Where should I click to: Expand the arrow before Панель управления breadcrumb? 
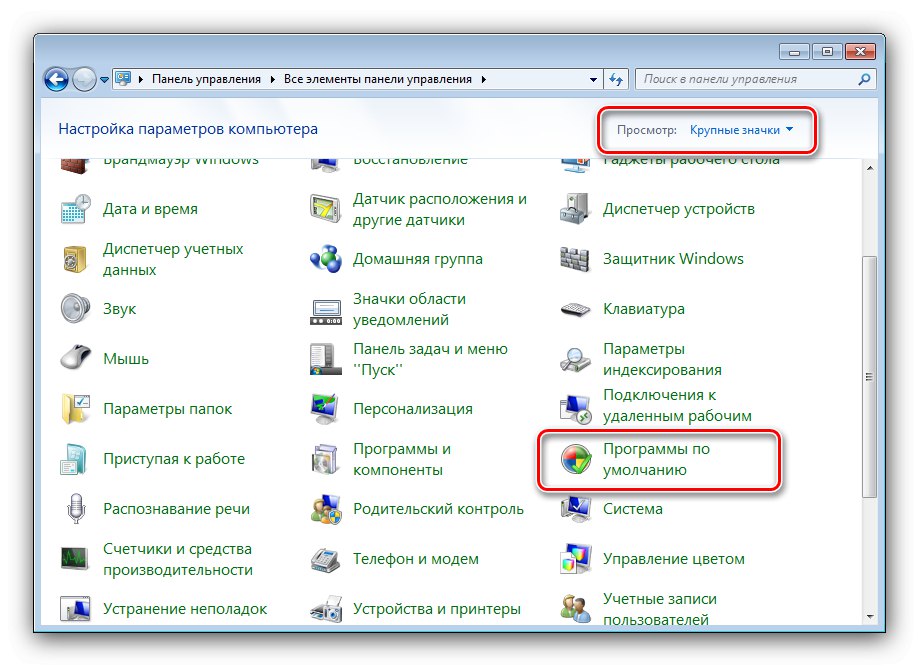[x=141, y=79]
